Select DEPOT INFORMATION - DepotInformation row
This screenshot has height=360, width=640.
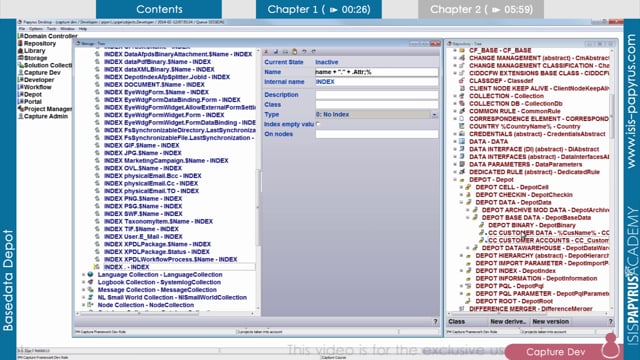point(536,278)
